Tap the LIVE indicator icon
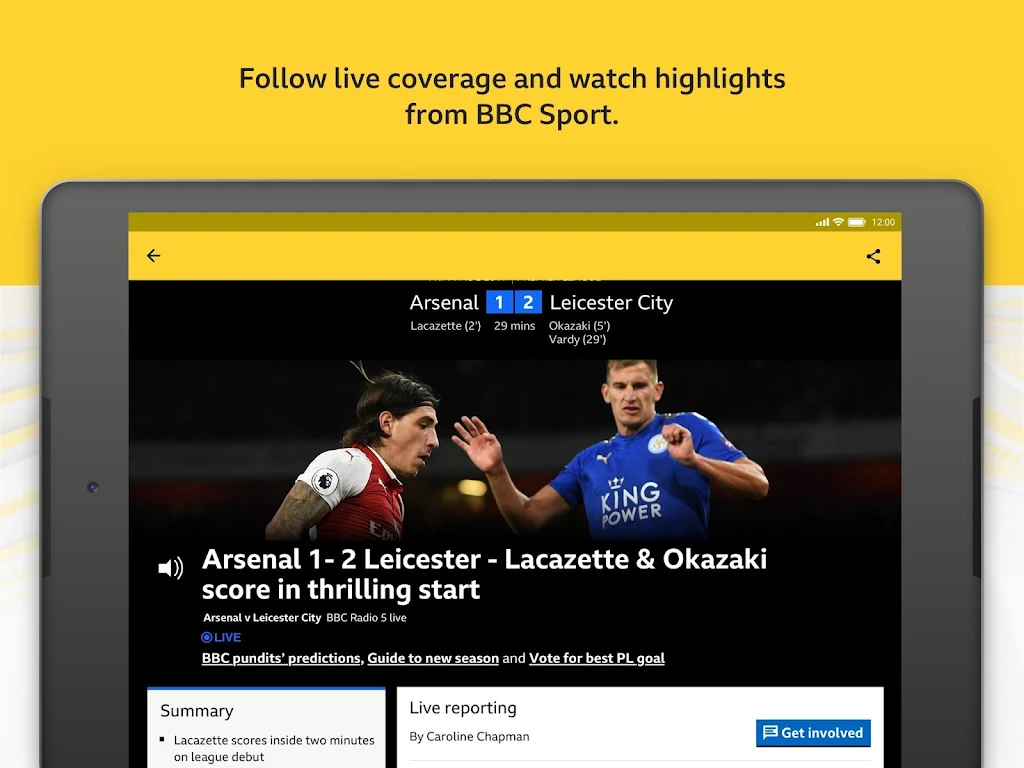Screen dimensions: 1024x768 206,637
